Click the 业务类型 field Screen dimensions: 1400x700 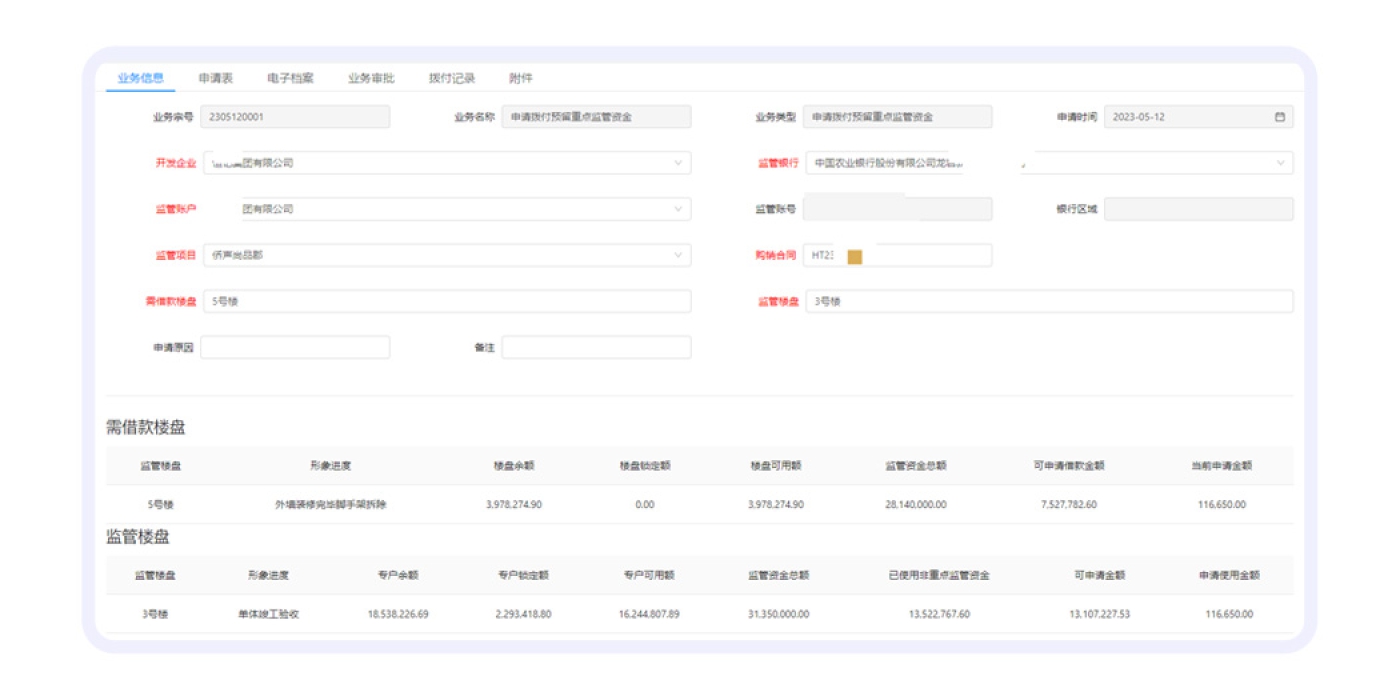pos(898,117)
